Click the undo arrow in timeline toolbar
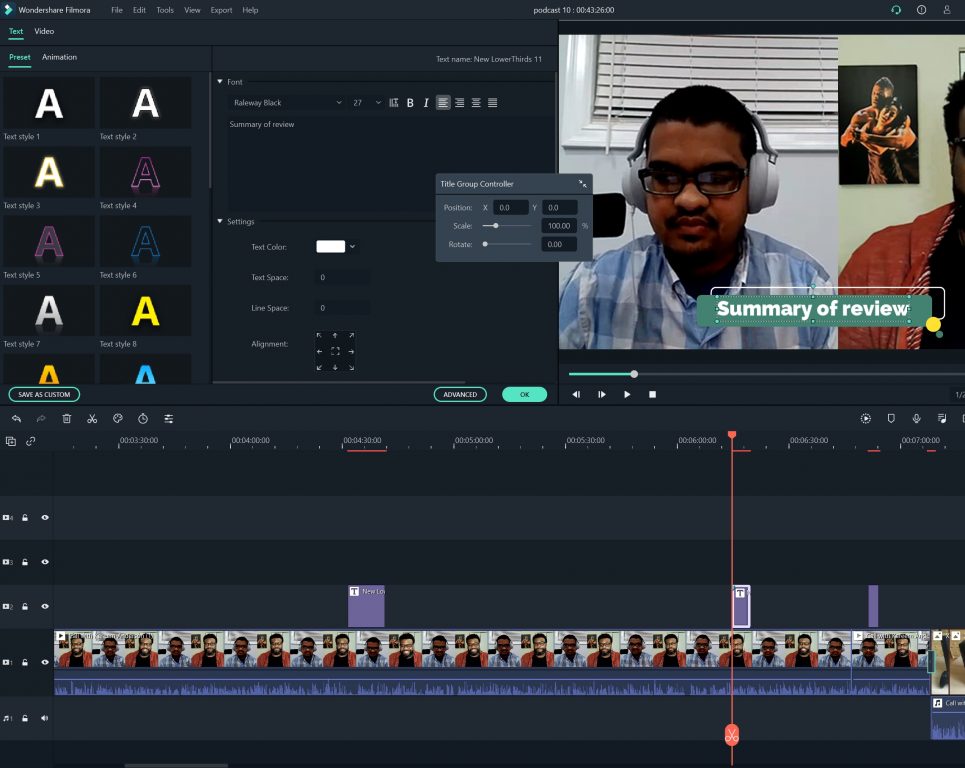965x768 pixels. coord(17,418)
